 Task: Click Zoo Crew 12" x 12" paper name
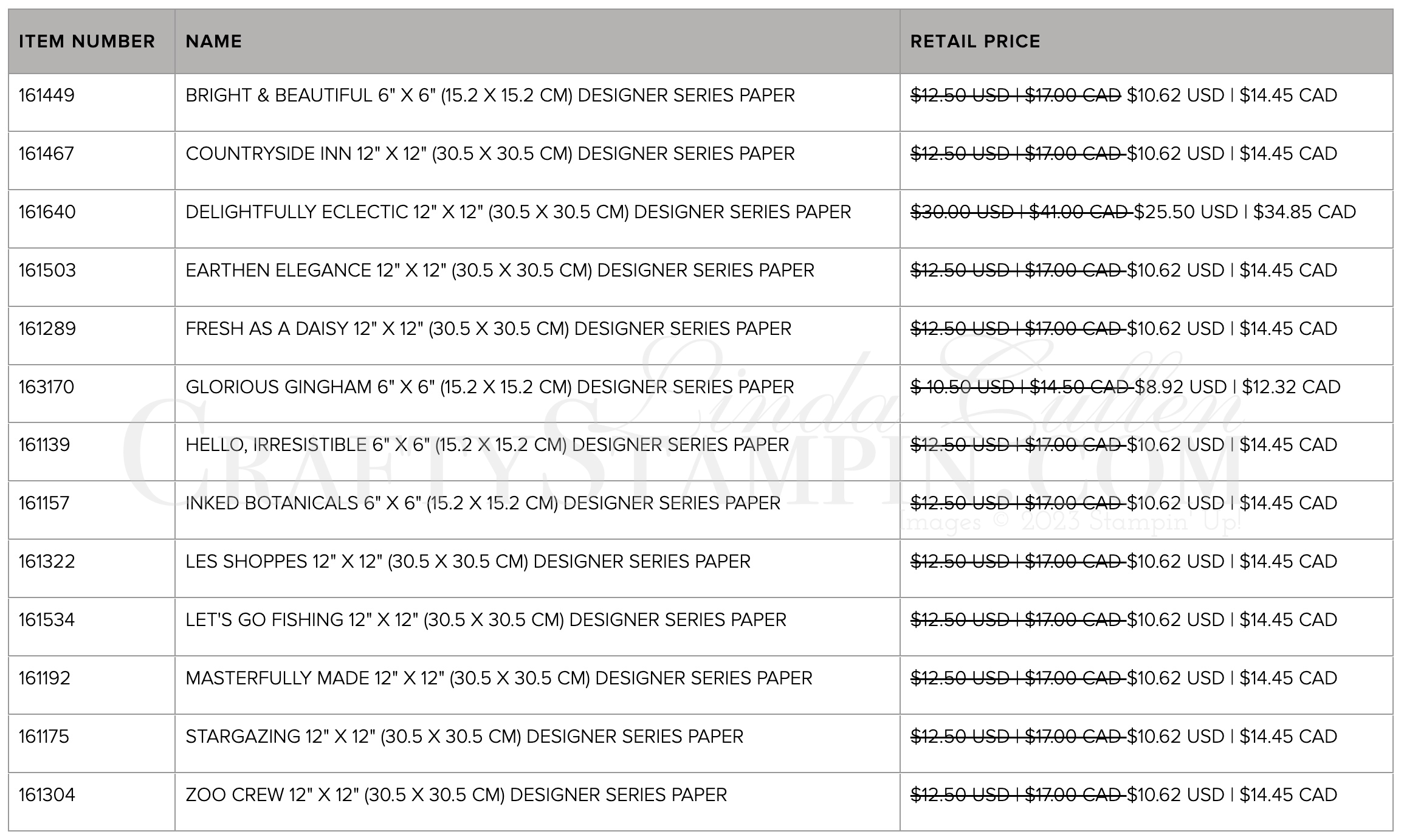(x=456, y=795)
